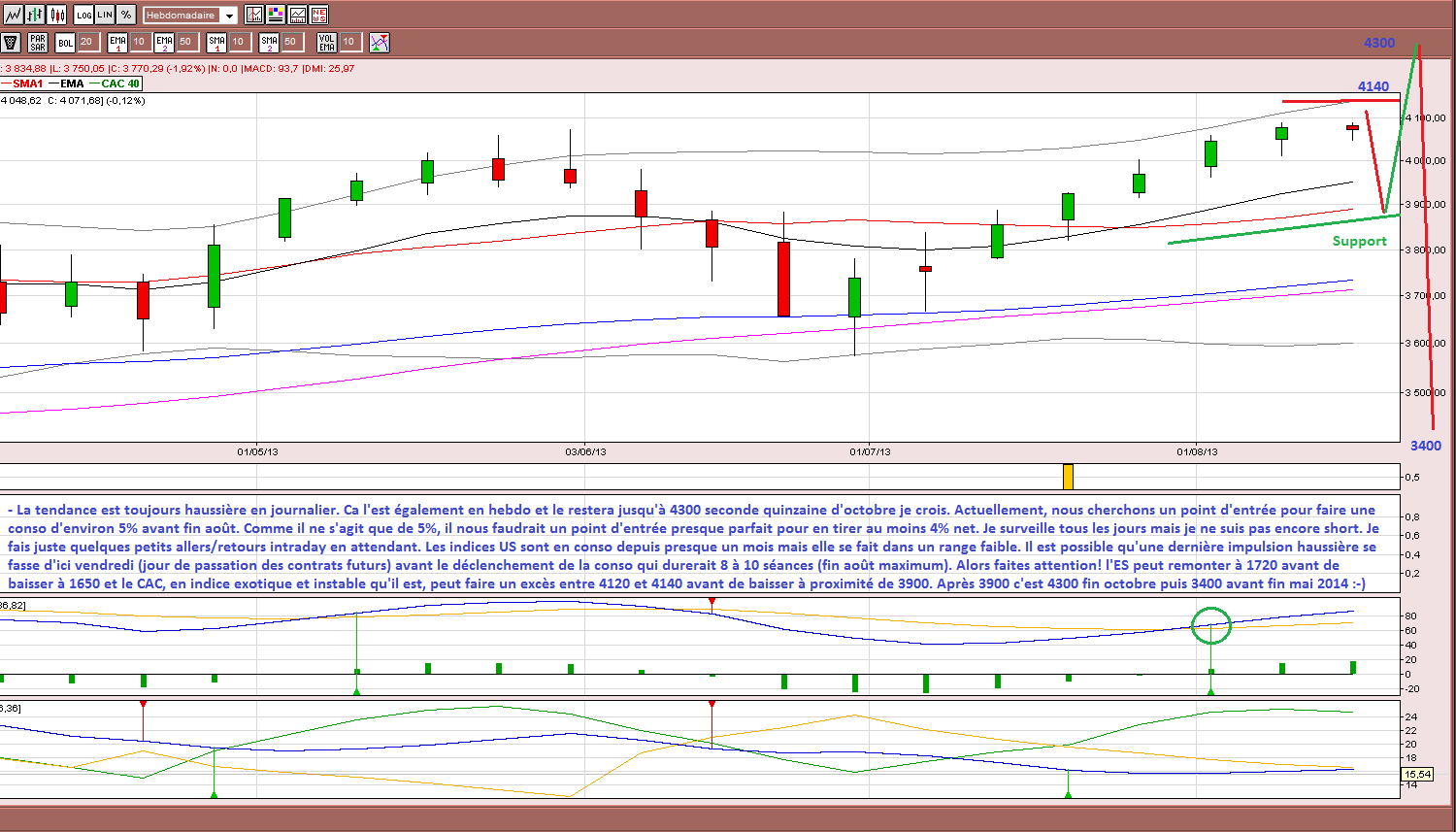This screenshot has height=832, width=1456.
Task: Click the yellow volume bar
Action: [x=1068, y=477]
